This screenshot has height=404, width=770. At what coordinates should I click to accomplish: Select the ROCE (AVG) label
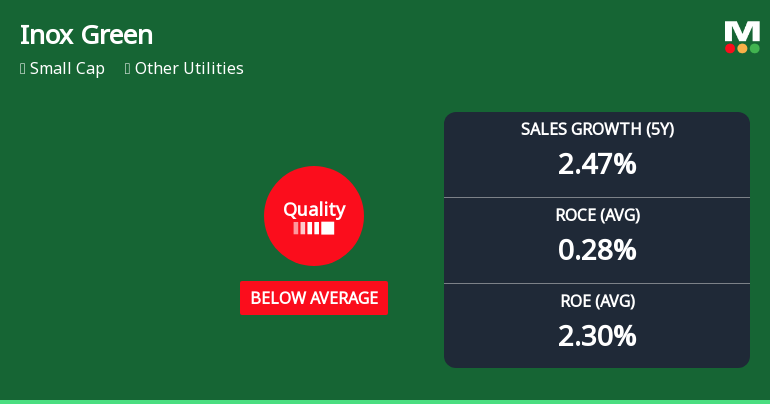point(598,215)
